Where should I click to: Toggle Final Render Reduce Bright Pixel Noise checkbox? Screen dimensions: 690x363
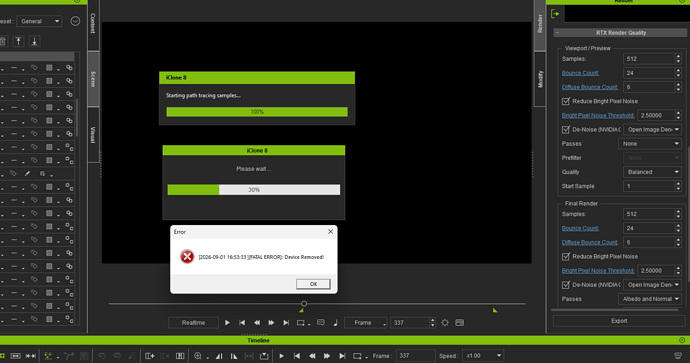[x=566, y=257]
